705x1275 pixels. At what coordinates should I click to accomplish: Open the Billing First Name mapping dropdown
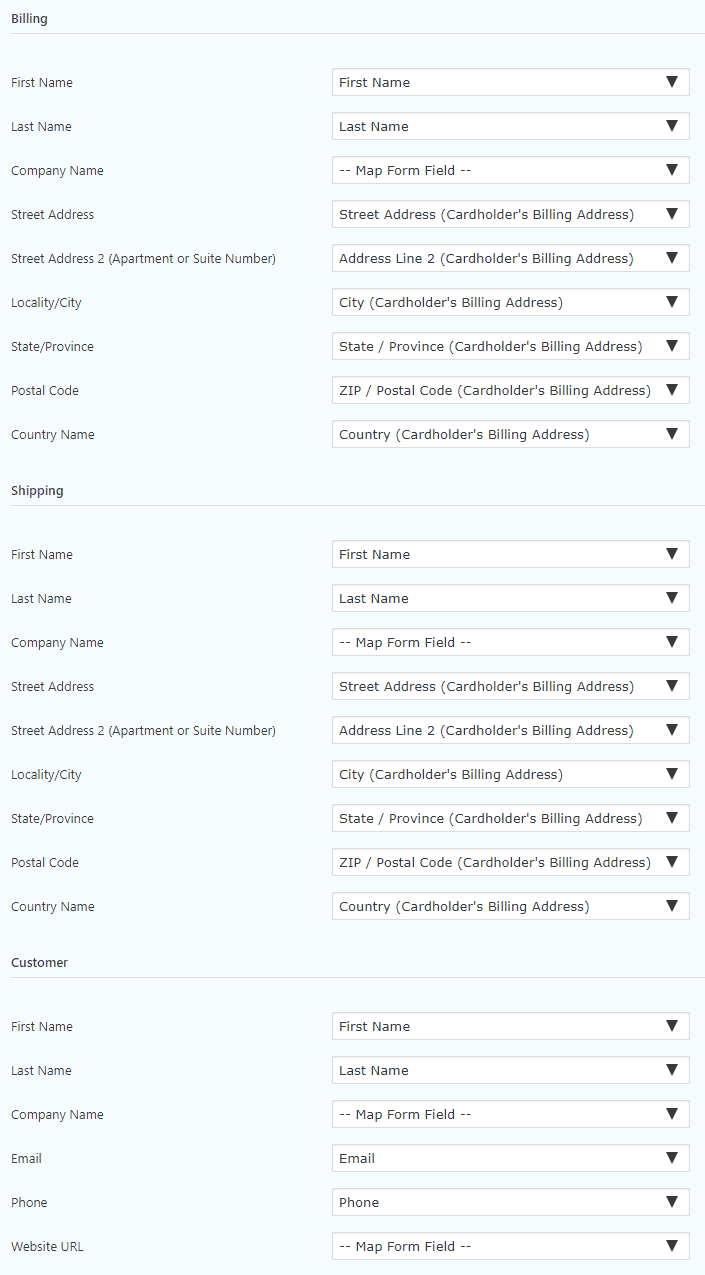click(x=510, y=82)
